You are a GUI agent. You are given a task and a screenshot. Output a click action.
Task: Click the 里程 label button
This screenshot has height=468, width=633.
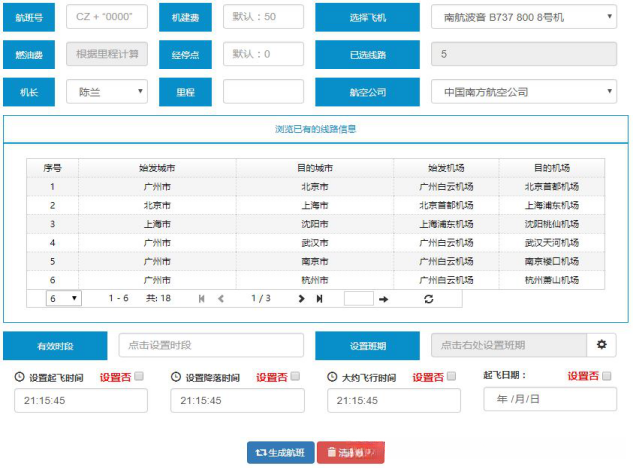[x=185, y=92]
